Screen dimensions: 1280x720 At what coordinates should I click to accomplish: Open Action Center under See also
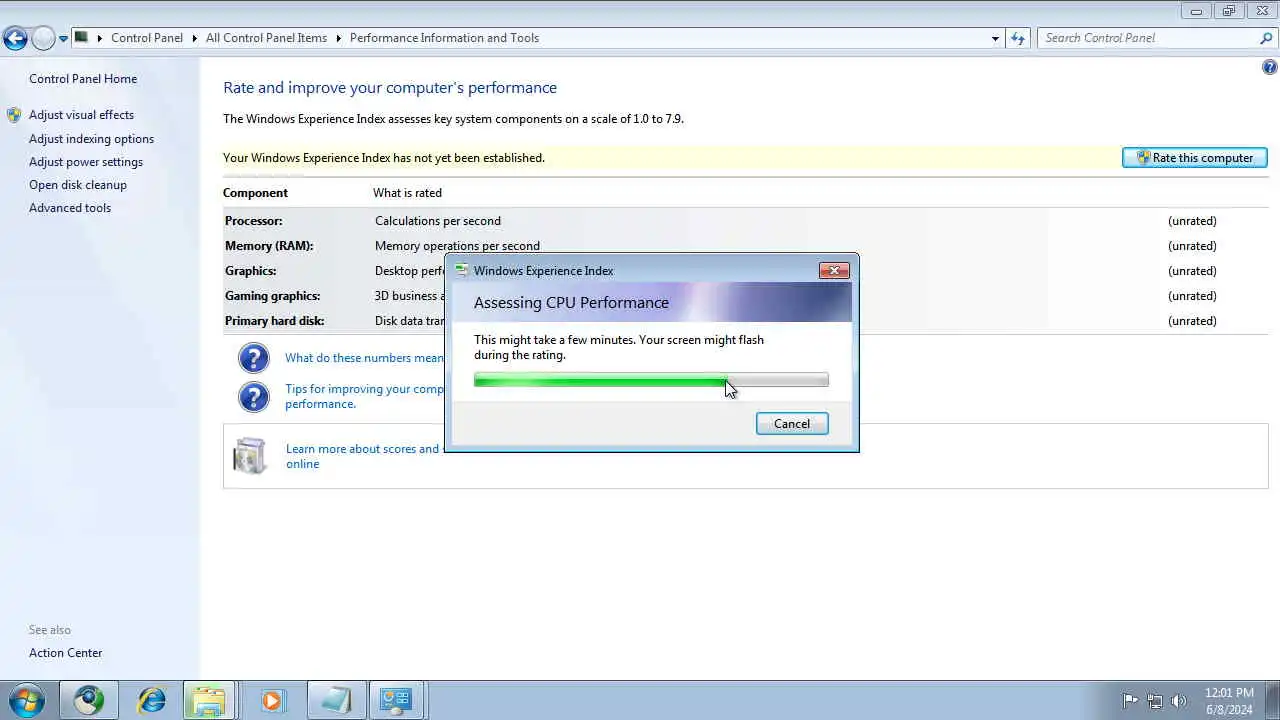(66, 653)
